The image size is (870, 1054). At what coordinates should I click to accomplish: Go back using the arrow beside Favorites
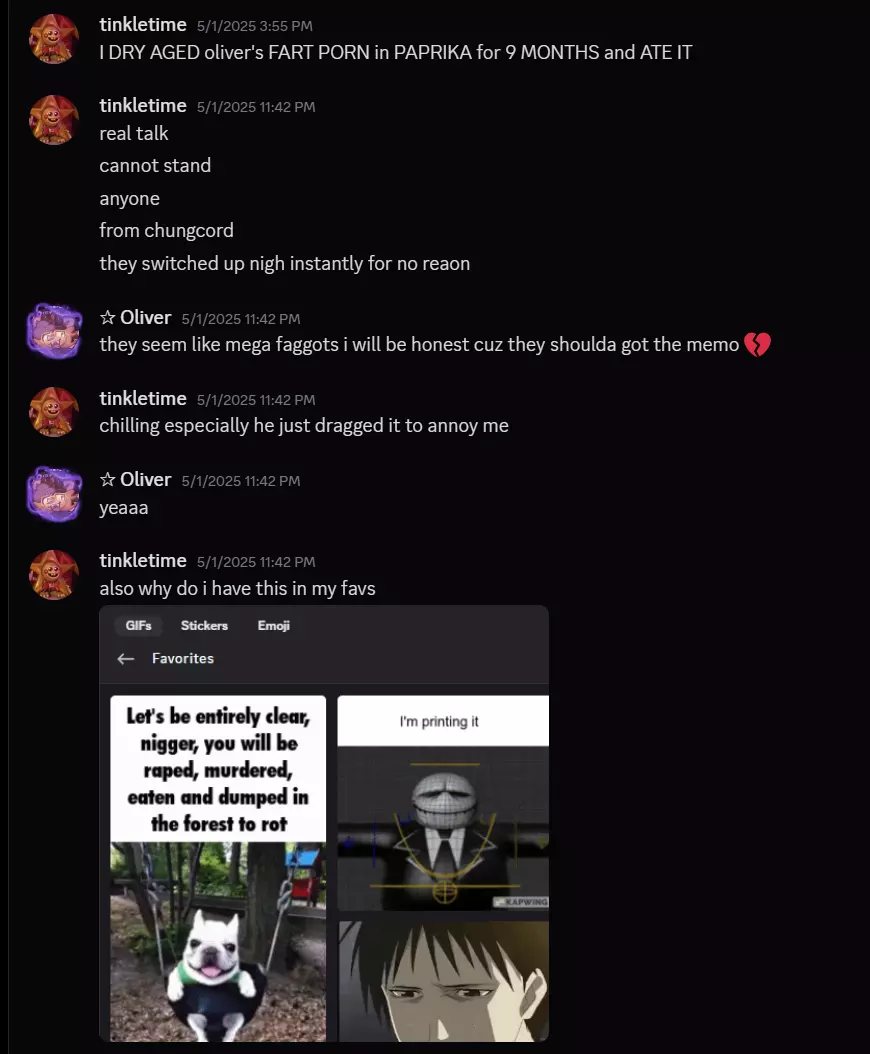point(126,659)
